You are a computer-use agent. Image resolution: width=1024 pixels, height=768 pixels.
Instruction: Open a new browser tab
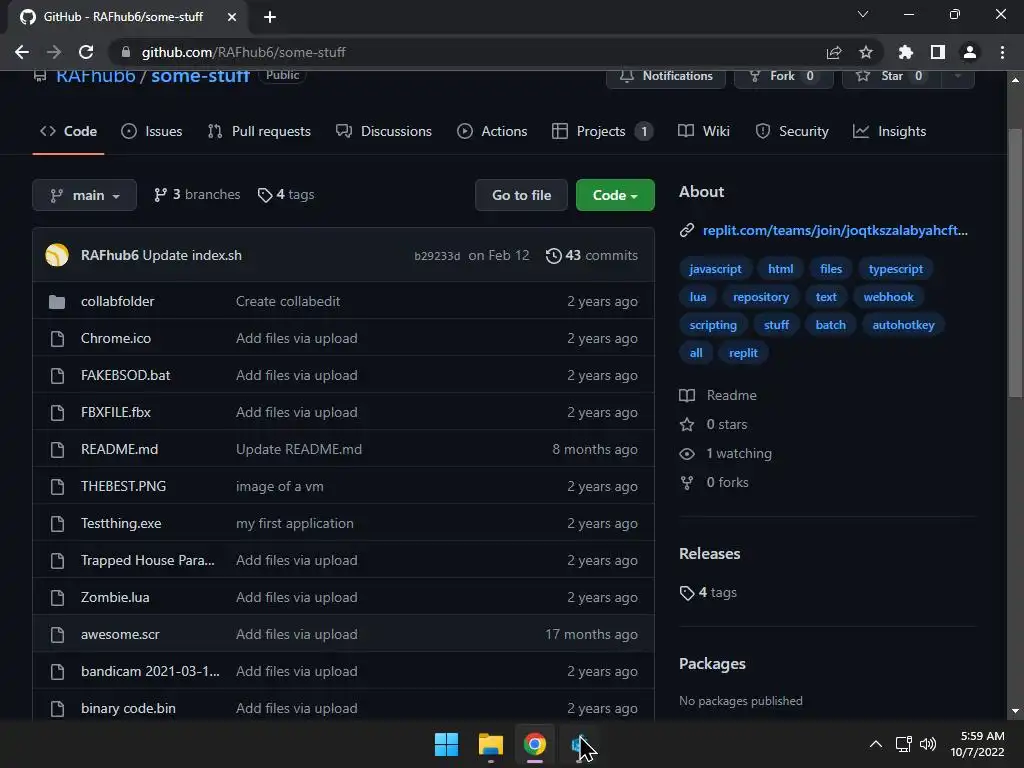tap(270, 17)
